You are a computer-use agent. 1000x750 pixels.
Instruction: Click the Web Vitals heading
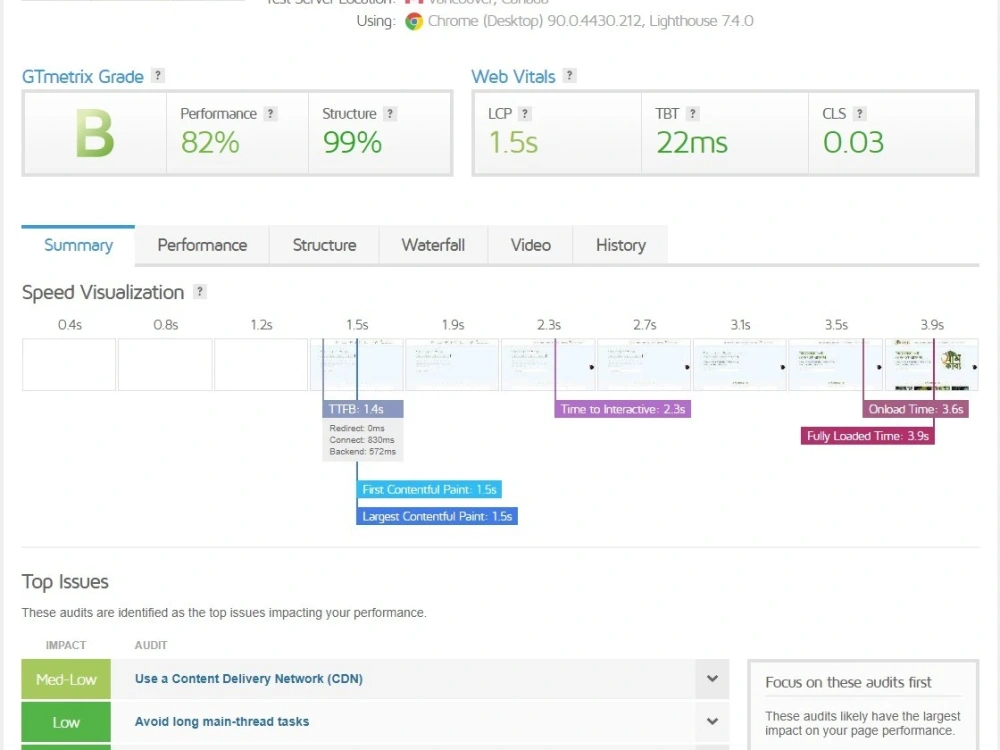click(x=513, y=77)
